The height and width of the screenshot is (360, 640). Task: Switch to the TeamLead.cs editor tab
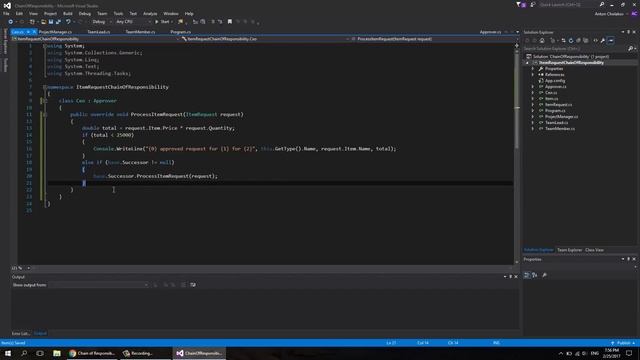[x=98, y=32]
